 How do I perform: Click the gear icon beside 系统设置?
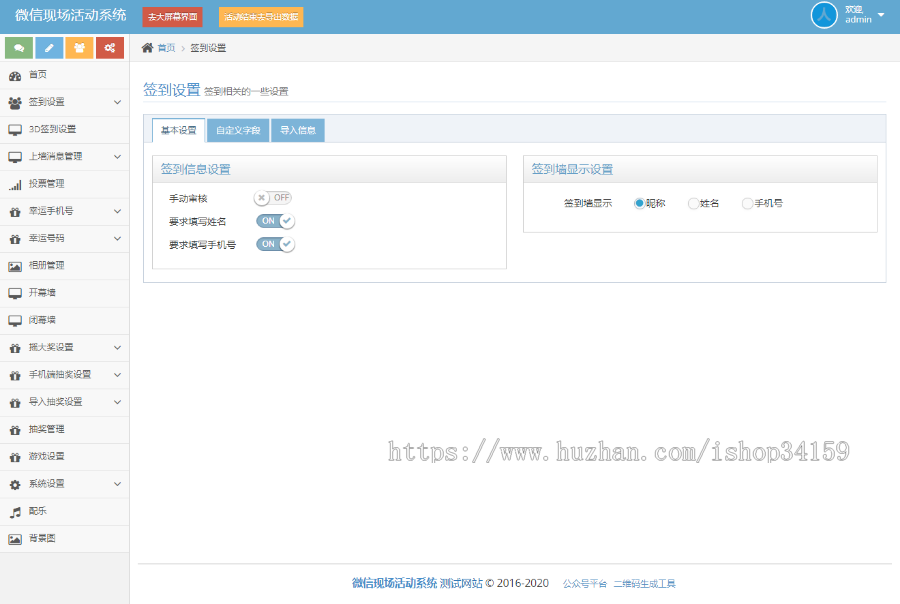(x=15, y=485)
